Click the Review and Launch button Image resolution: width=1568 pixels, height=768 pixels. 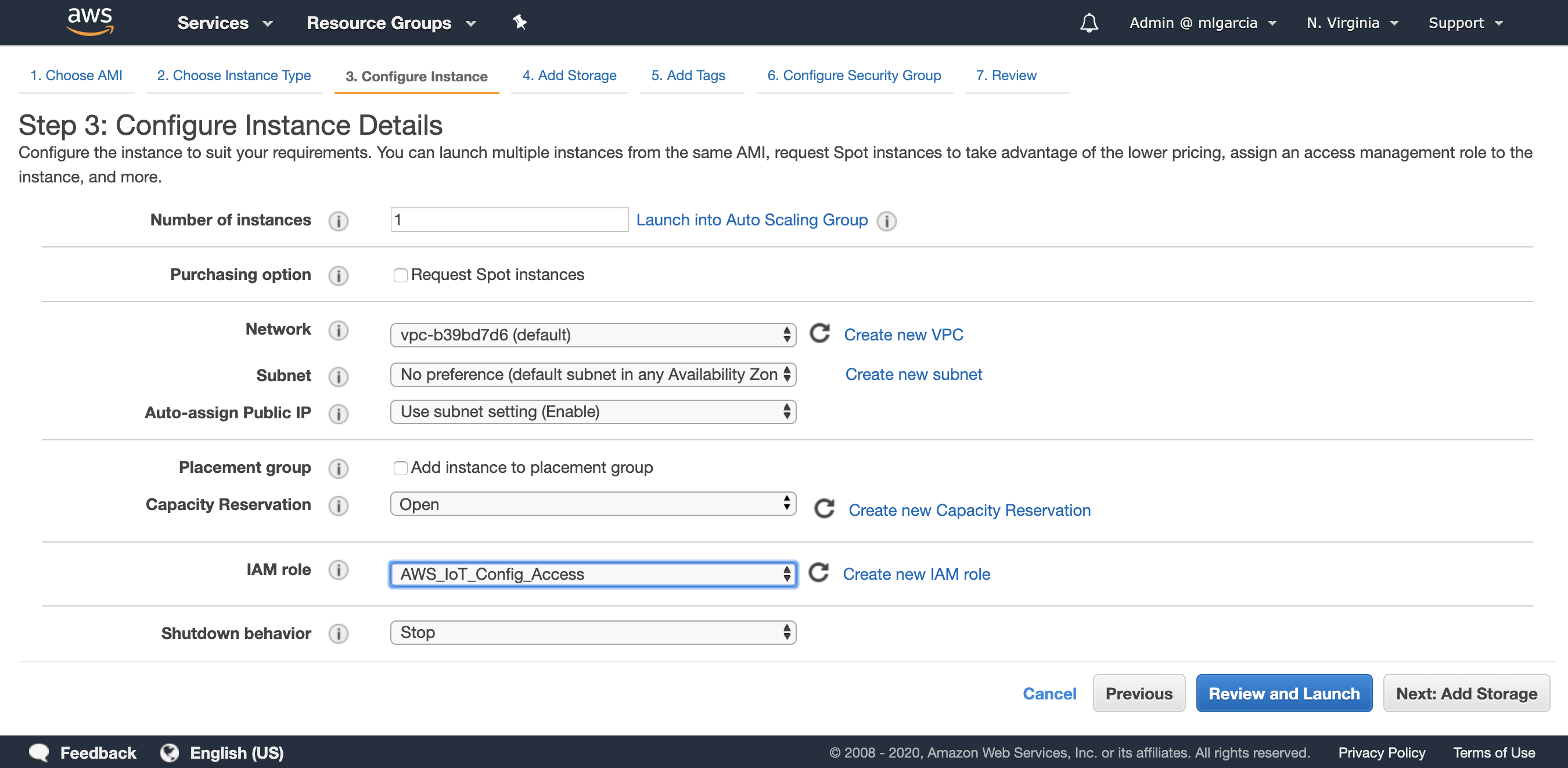click(x=1283, y=693)
